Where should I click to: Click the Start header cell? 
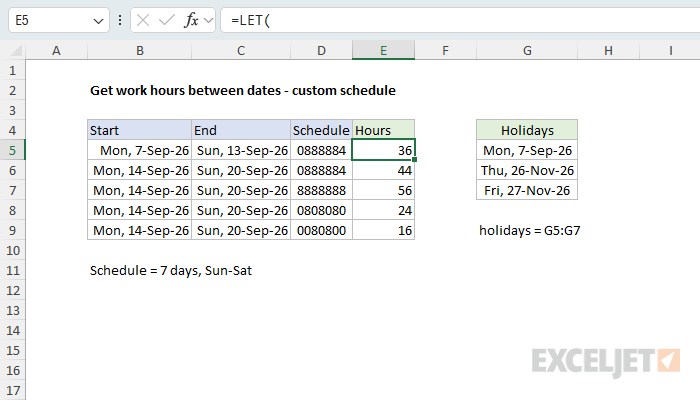coord(140,130)
